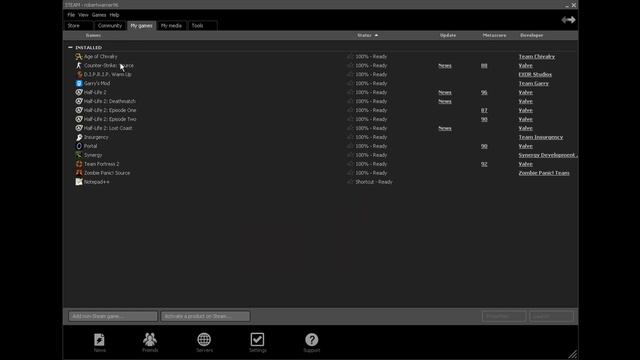Select the Garry's Mod row text
Screen dimensions: 640x360
(97, 83)
